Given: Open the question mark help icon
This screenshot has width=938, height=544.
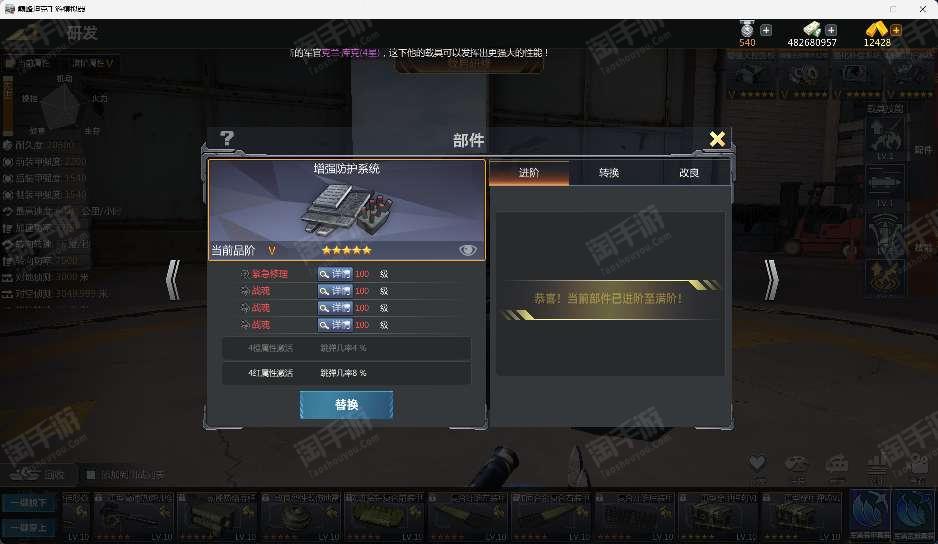Looking at the screenshot, I should [227, 139].
